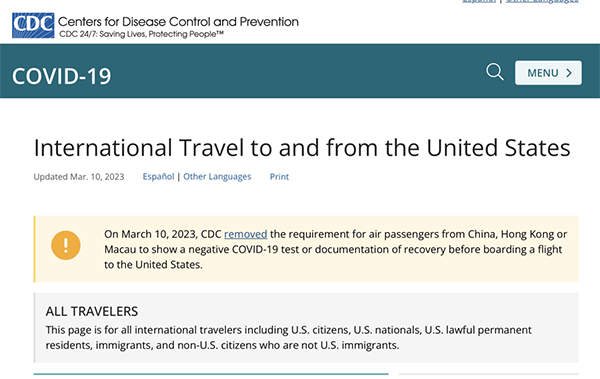The height and width of the screenshot is (379, 600).
Task: Click the page heading International Travel
Action: click(302, 148)
